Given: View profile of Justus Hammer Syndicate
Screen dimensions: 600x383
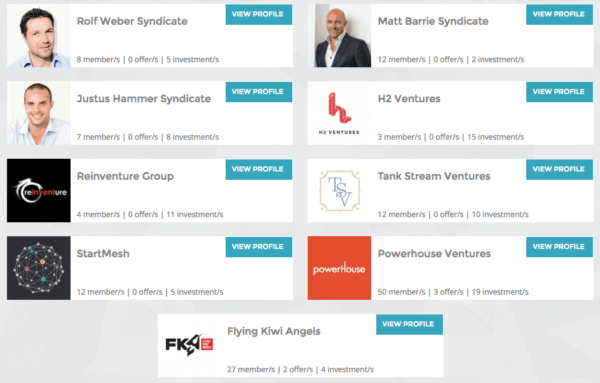Looking at the screenshot, I should tap(259, 92).
